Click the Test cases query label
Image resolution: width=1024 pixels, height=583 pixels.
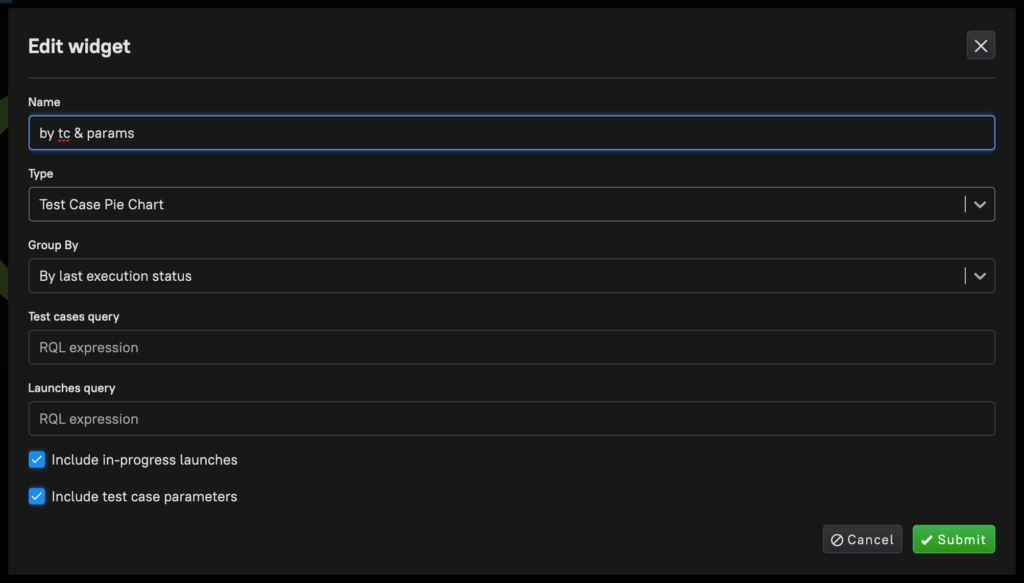tap(74, 317)
